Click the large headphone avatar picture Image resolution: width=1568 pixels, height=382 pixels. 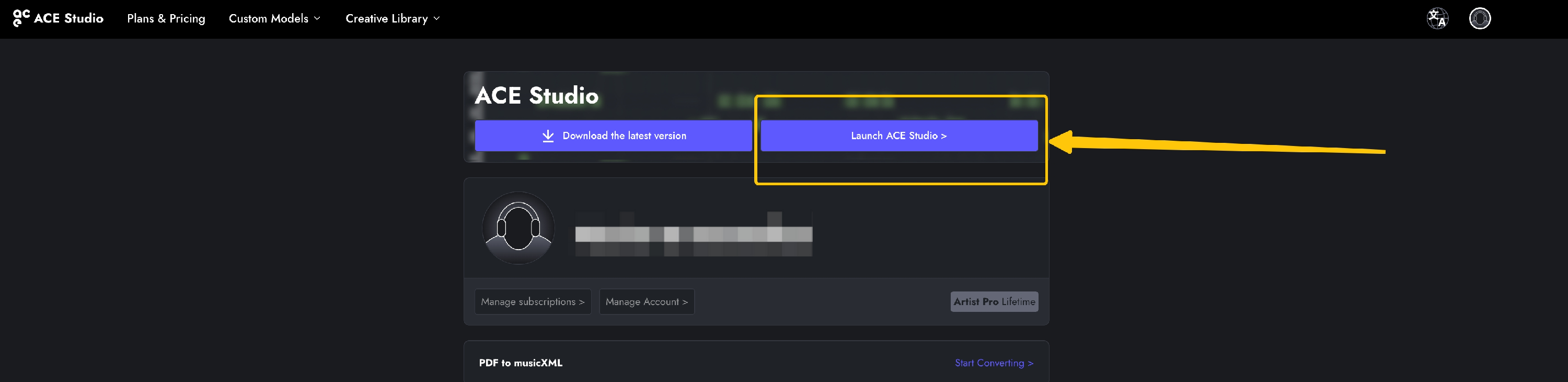pyautogui.click(x=518, y=227)
